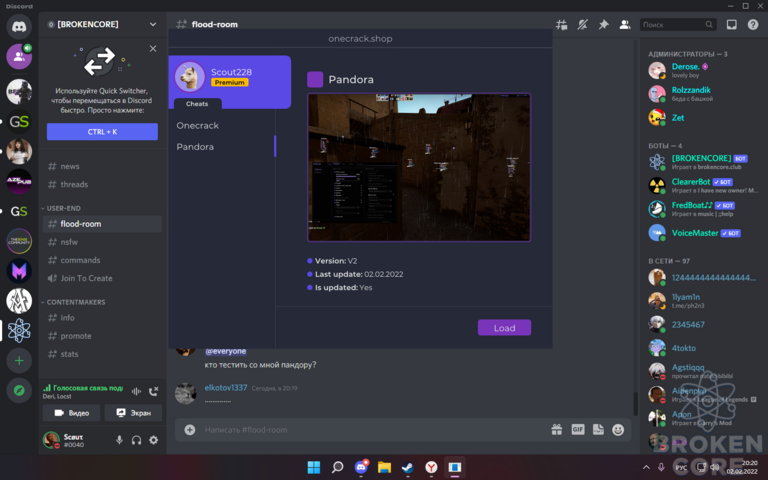
Task: Open the inbox icon in header
Action: click(x=731, y=24)
